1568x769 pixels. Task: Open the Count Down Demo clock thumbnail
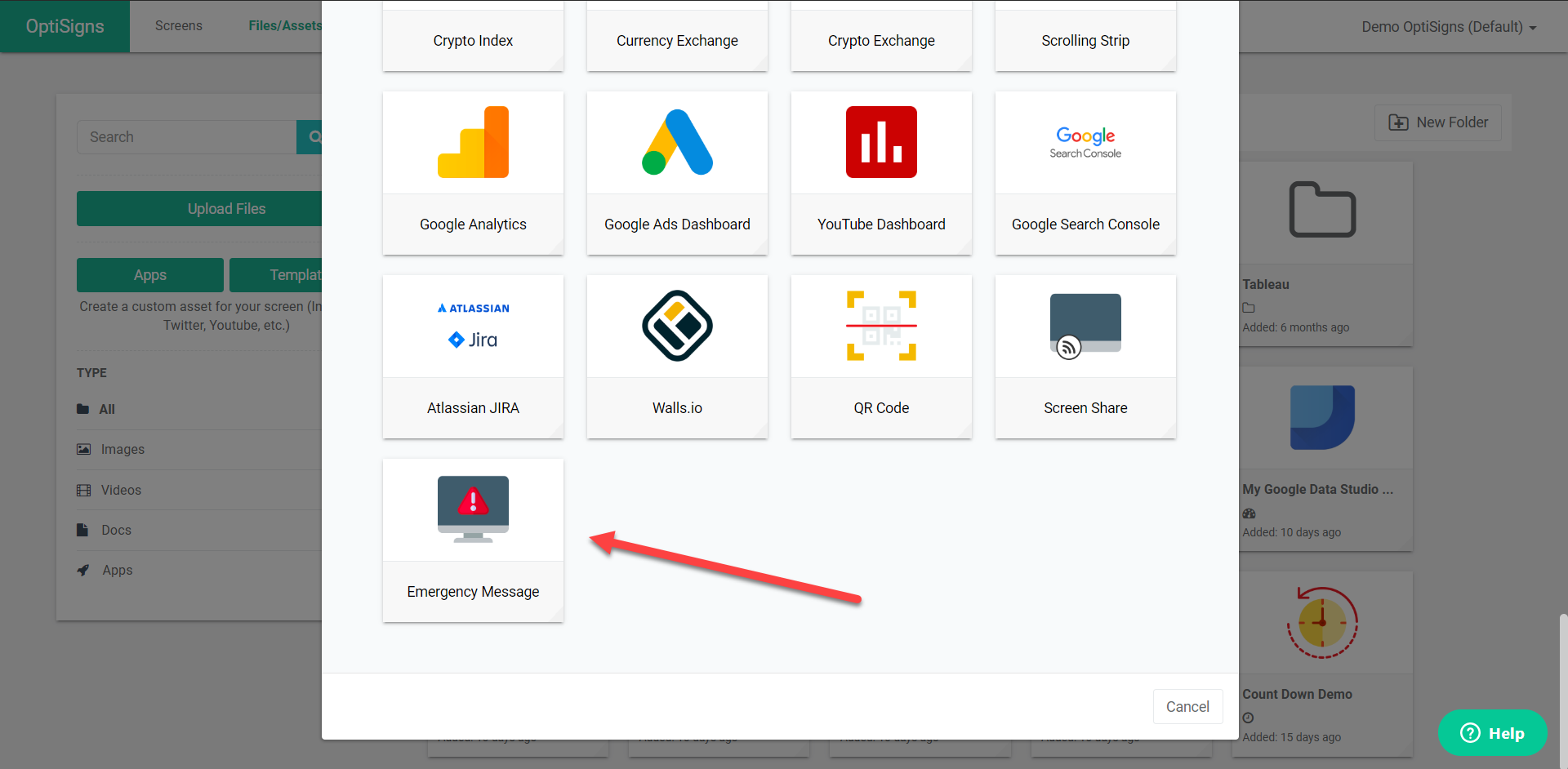coord(1322,622)
